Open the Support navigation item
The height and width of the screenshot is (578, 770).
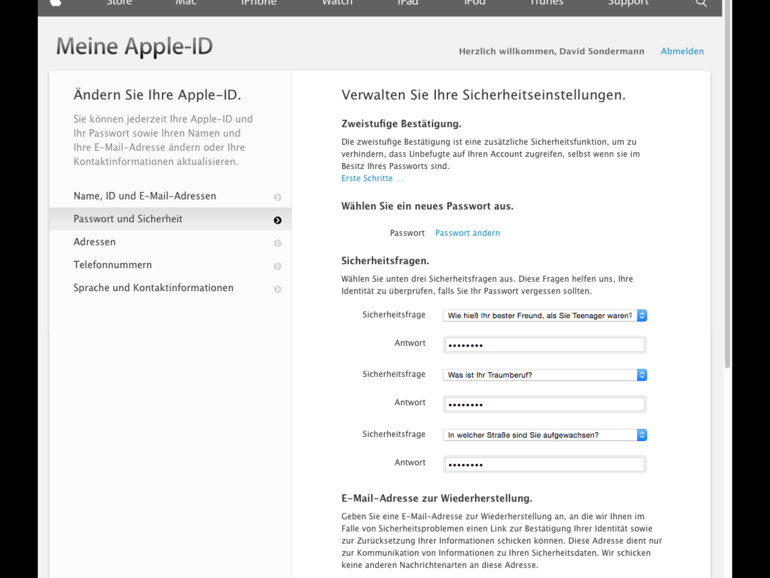tap(628, 2)
